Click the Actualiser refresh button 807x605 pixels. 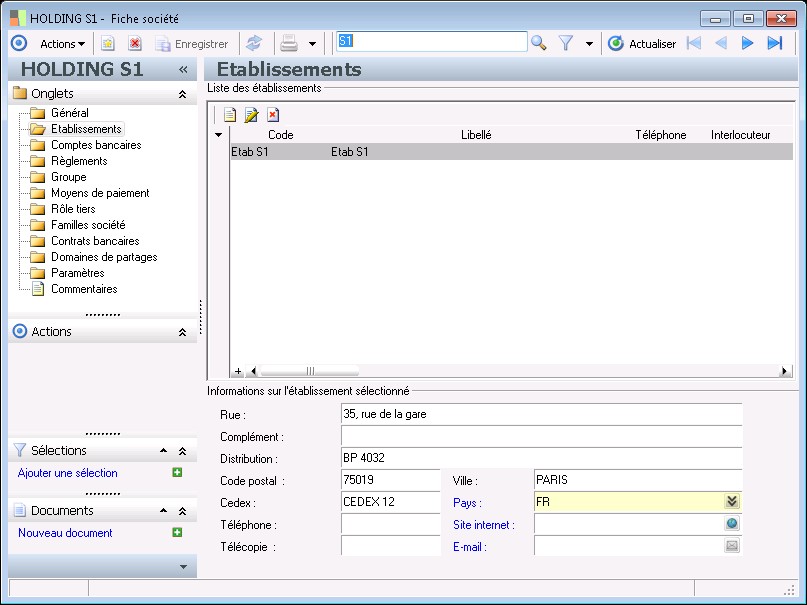click(642, 44)
